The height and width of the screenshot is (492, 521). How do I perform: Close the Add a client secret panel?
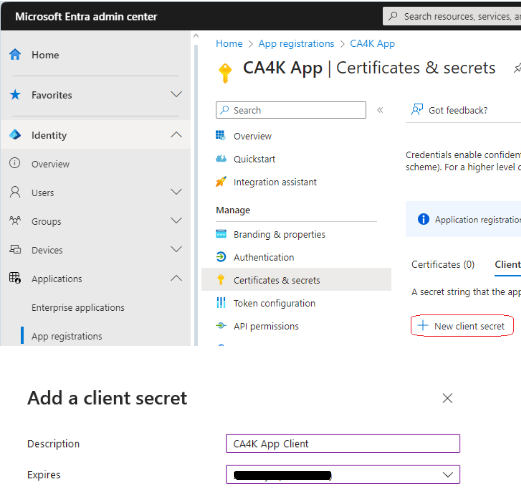click(447, 398)
